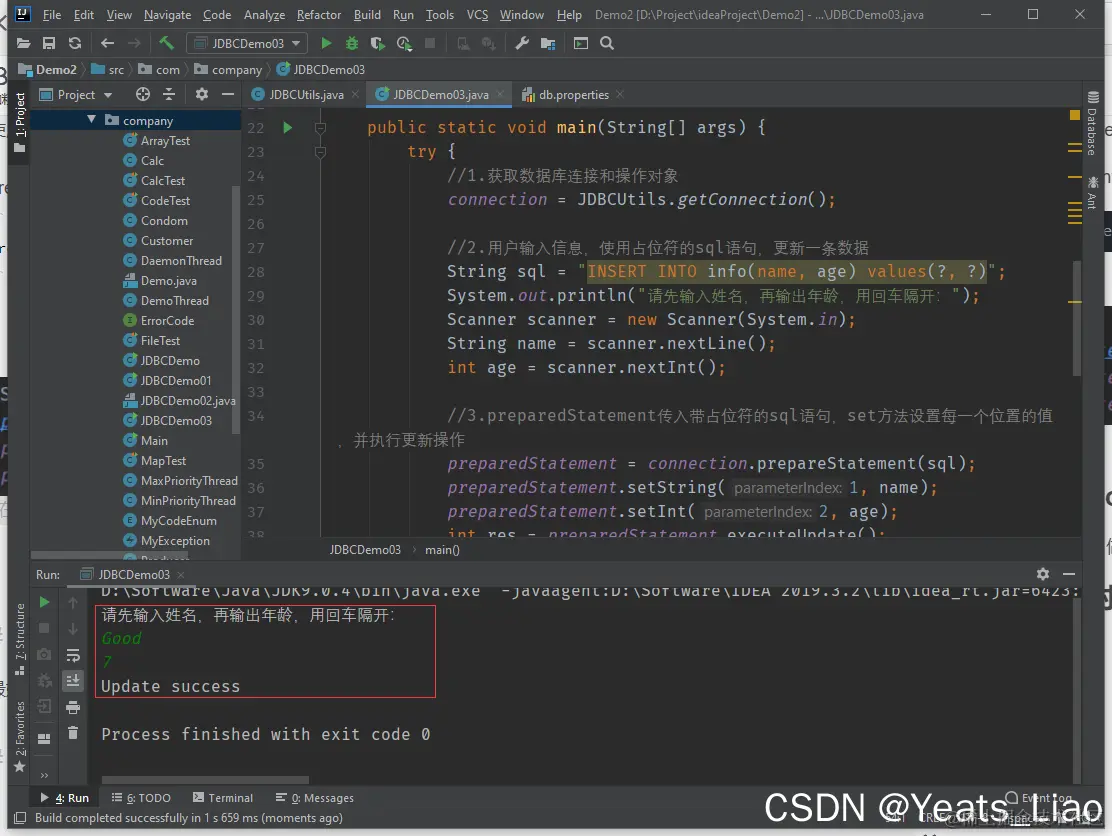Navigate back with the left arrow icon
Viewport: 1112px width, 836px height.
tap(107, 43)
